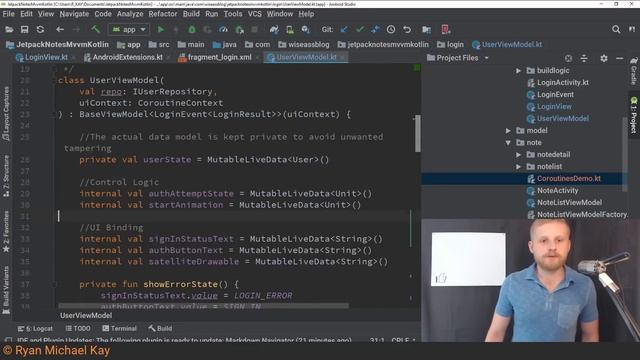Click the wiseassblog breadcrumb folder

tap(304, 44)
